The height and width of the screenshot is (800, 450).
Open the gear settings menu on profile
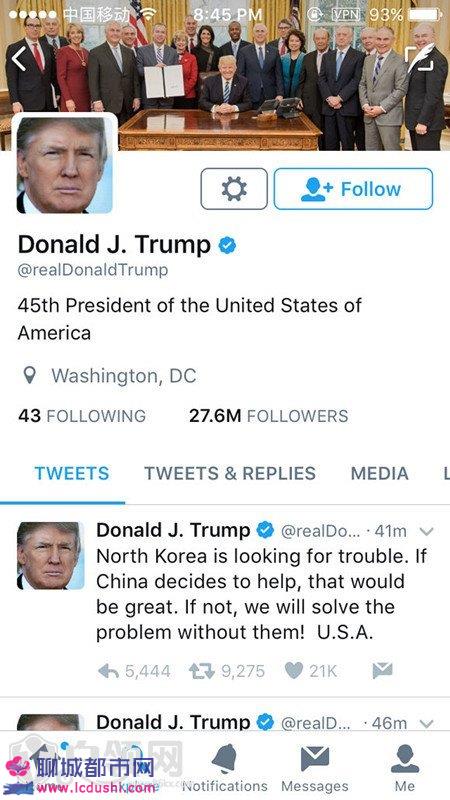pyautogui.click(x=234, y=189)
